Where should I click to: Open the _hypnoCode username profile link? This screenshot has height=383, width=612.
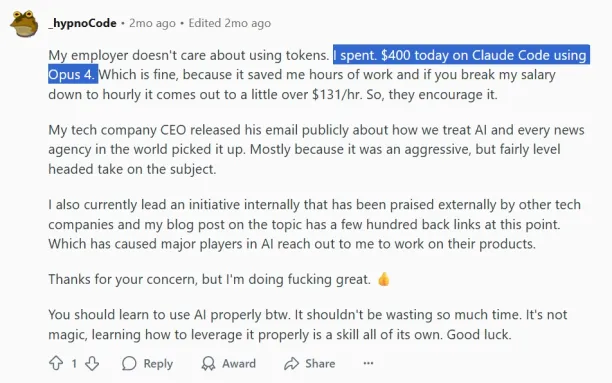[x=82, y=23]
